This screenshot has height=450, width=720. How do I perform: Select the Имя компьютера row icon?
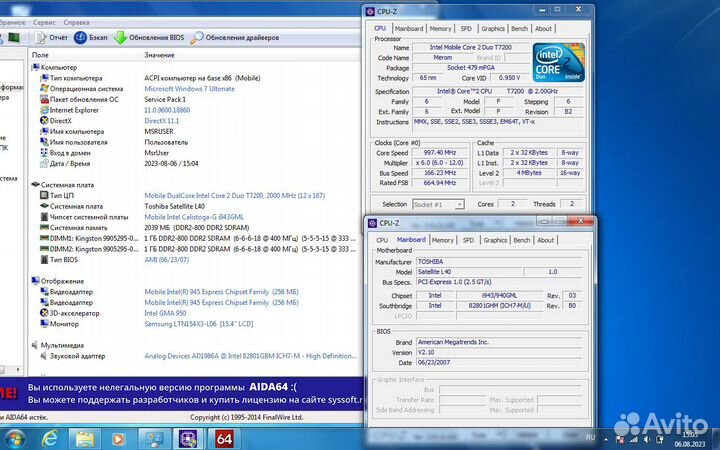click(x=44, y=131)
